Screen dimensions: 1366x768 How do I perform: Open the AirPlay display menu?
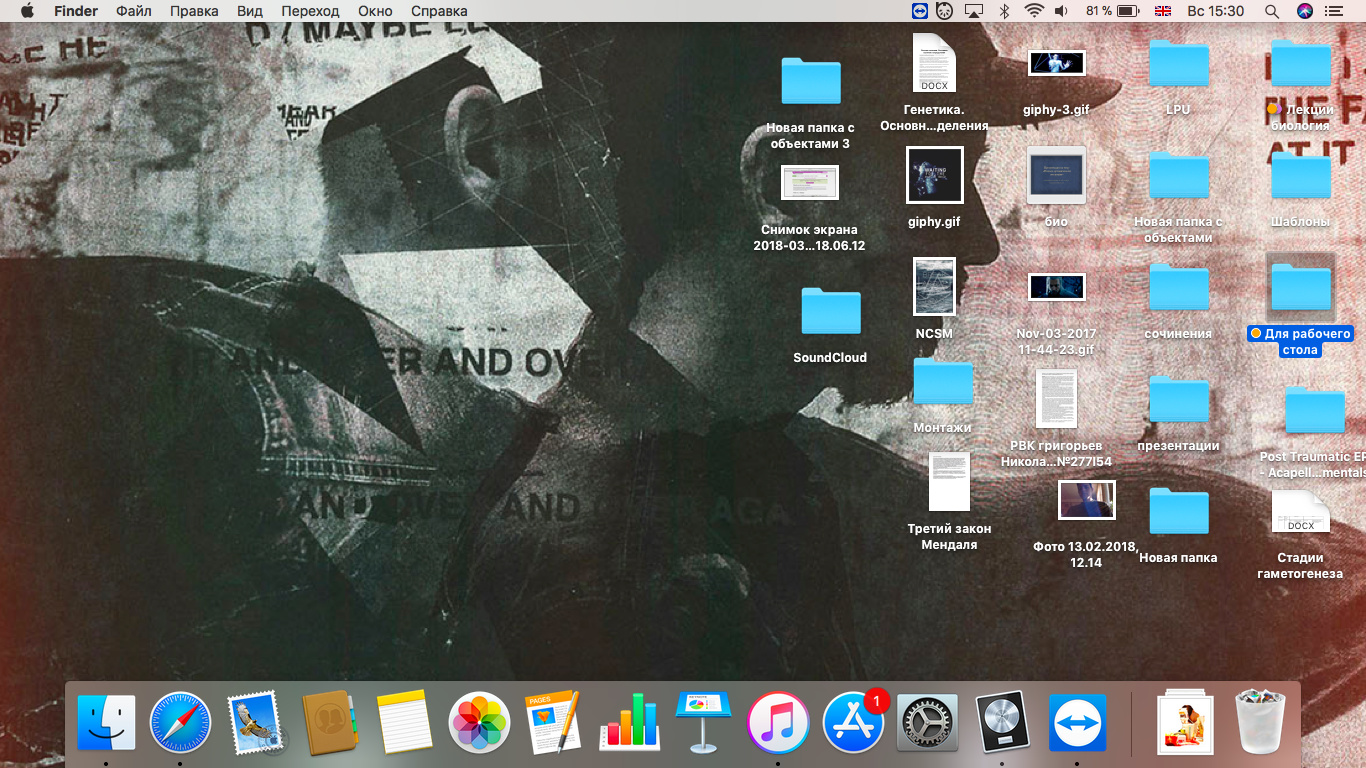[973, 11]
